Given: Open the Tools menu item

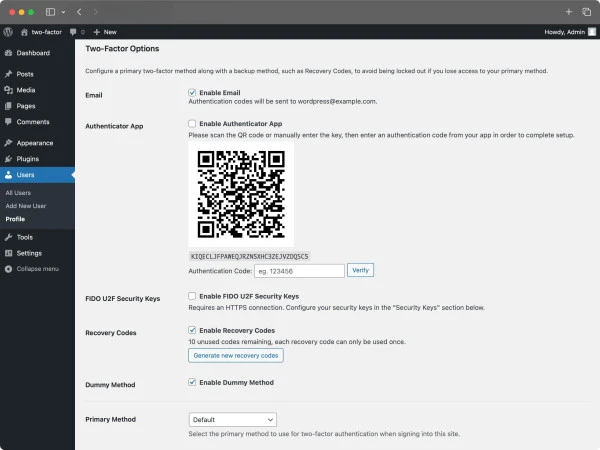Looking at the screenshot, I should coord(24,237).
